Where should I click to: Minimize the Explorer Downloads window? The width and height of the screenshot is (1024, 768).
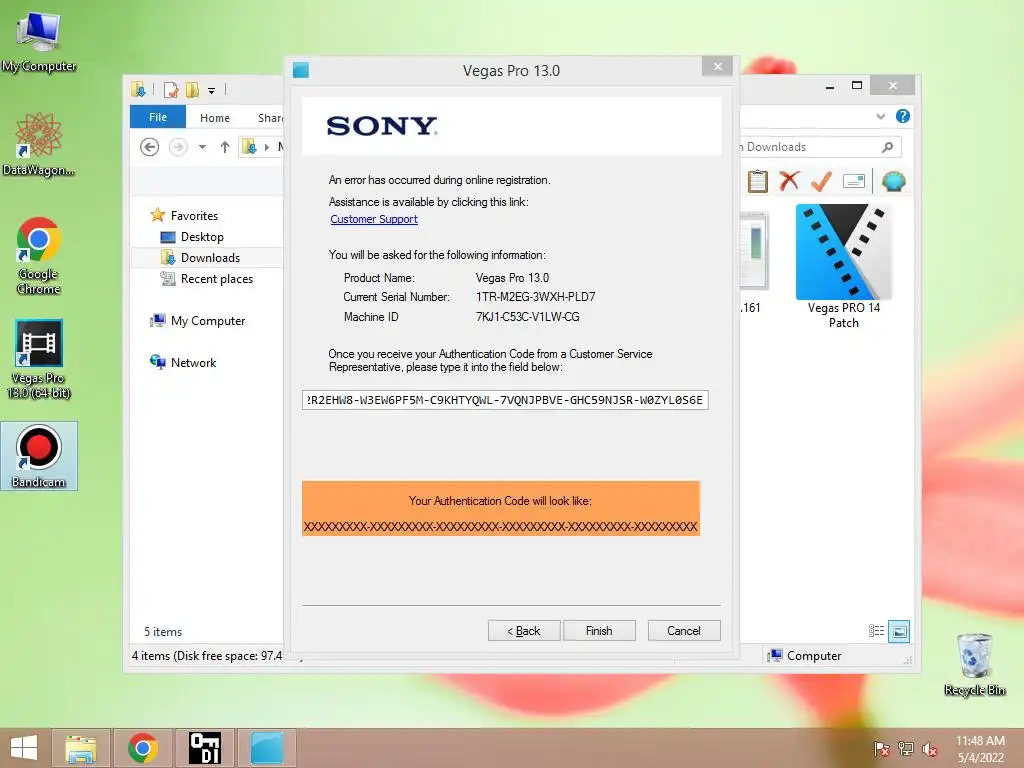tap(829, 86)
